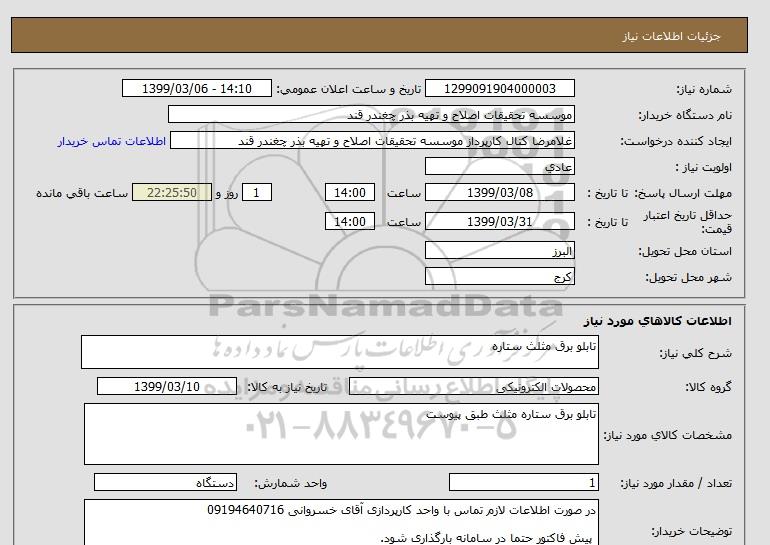Click the مهلت ارسال پاسخ label

[683, 193]
